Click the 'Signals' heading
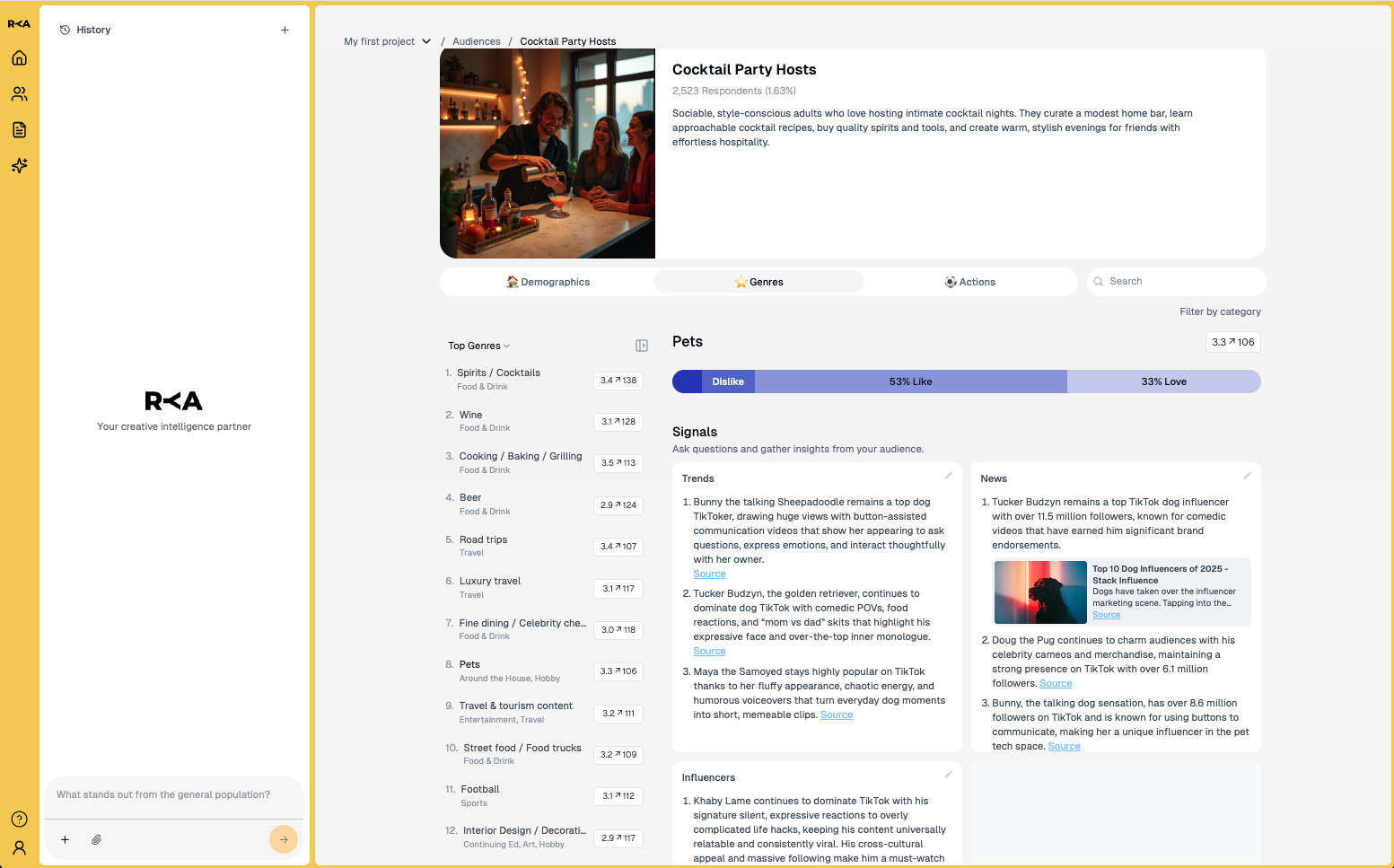The width and height of the screenshot is (1394, 868). [695, 432]
